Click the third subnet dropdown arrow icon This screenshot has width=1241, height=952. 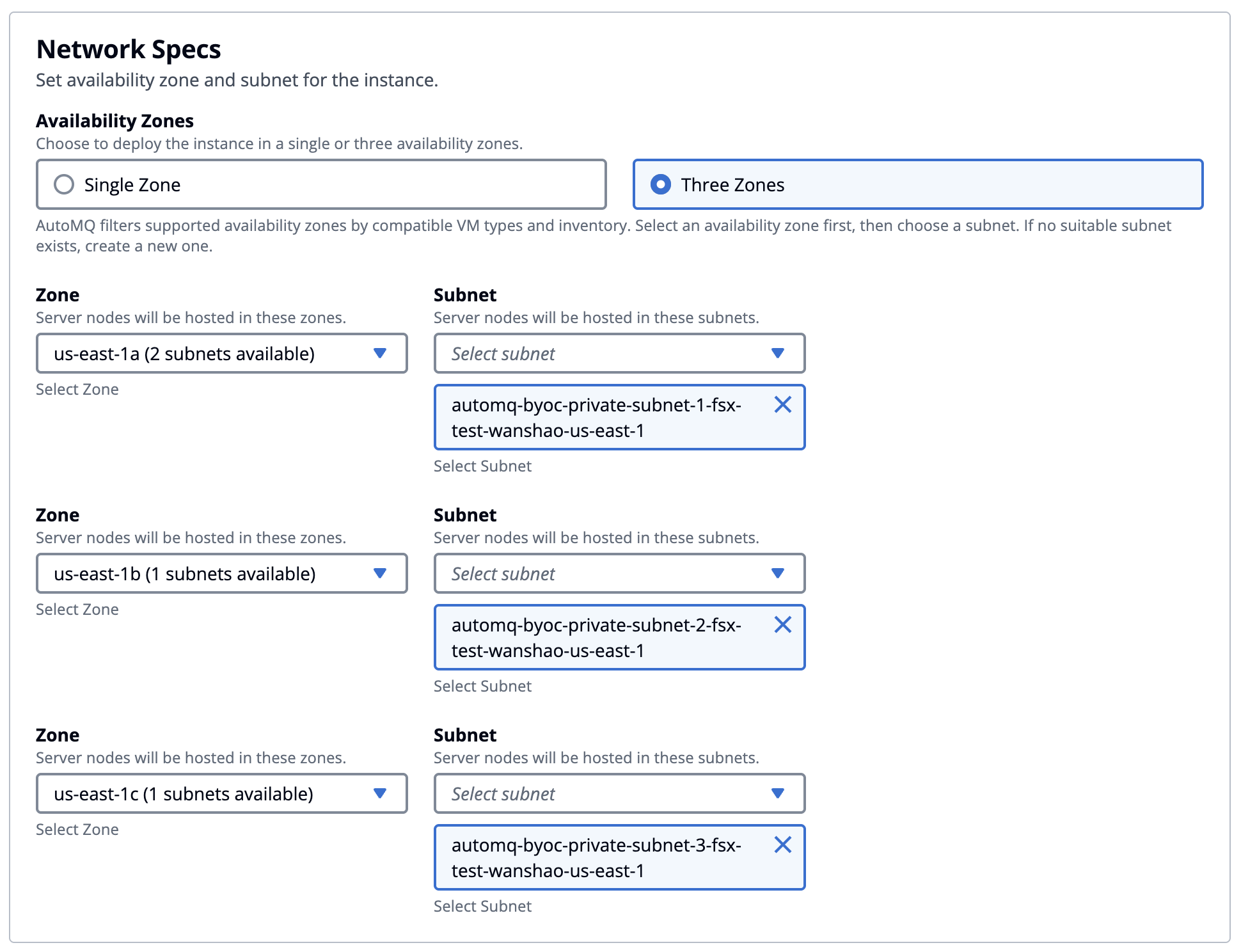pos(777,793)
